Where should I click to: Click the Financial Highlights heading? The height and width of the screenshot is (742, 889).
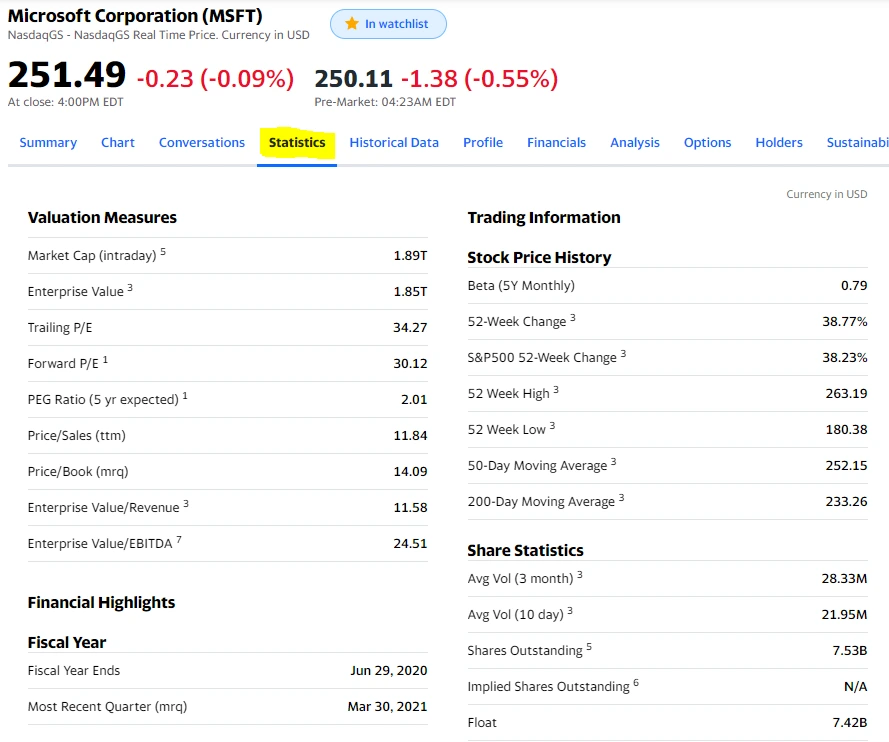point(101,603)
